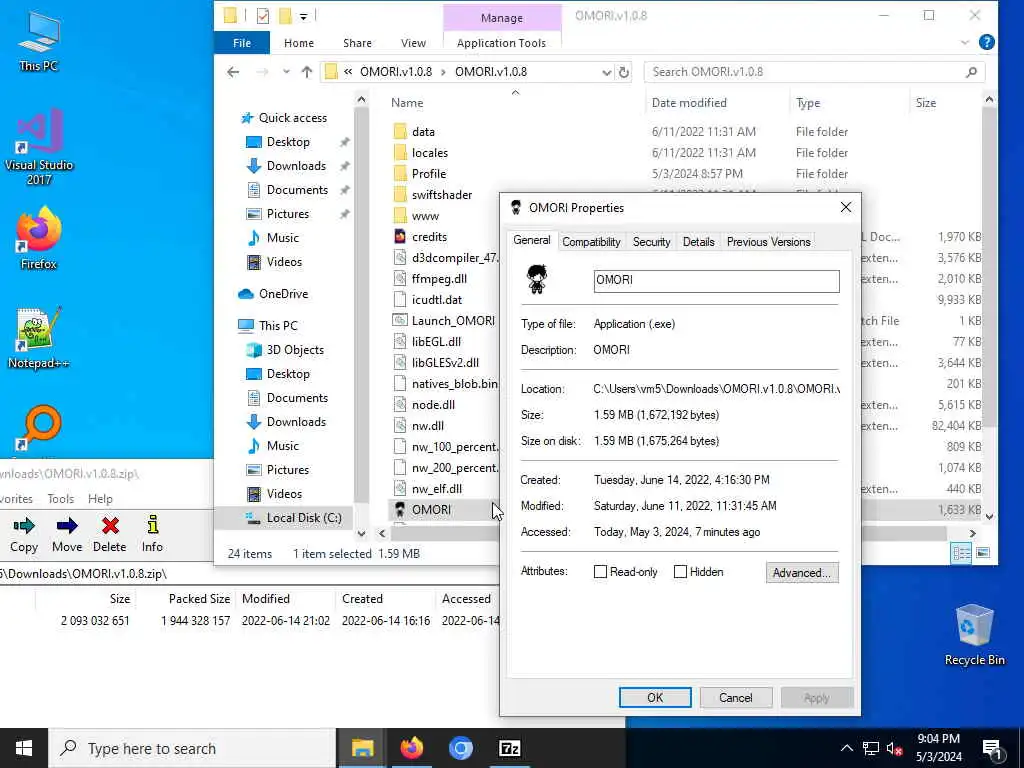Select the www folder
The height and width of the screenshot is (768, 1024).
click(425, 216)
